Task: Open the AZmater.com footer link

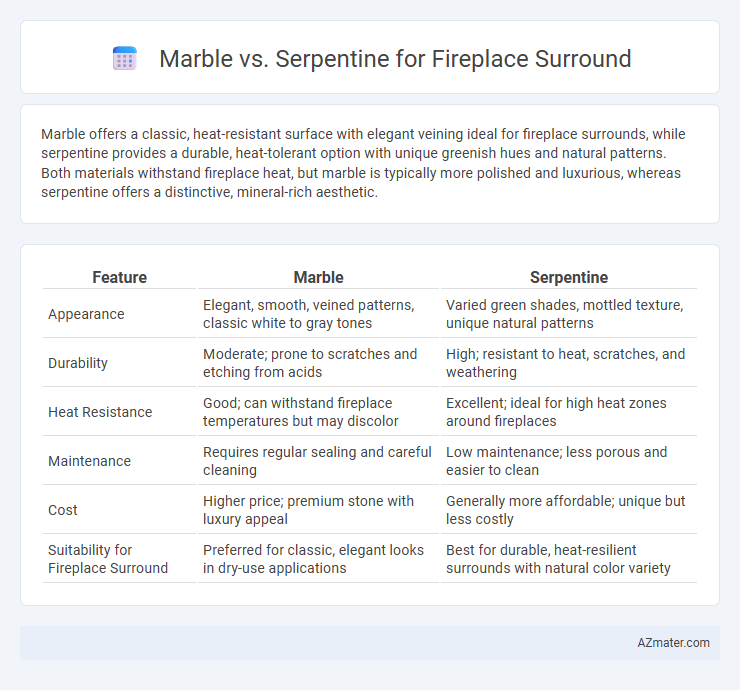Action: [x=673, y=643]
